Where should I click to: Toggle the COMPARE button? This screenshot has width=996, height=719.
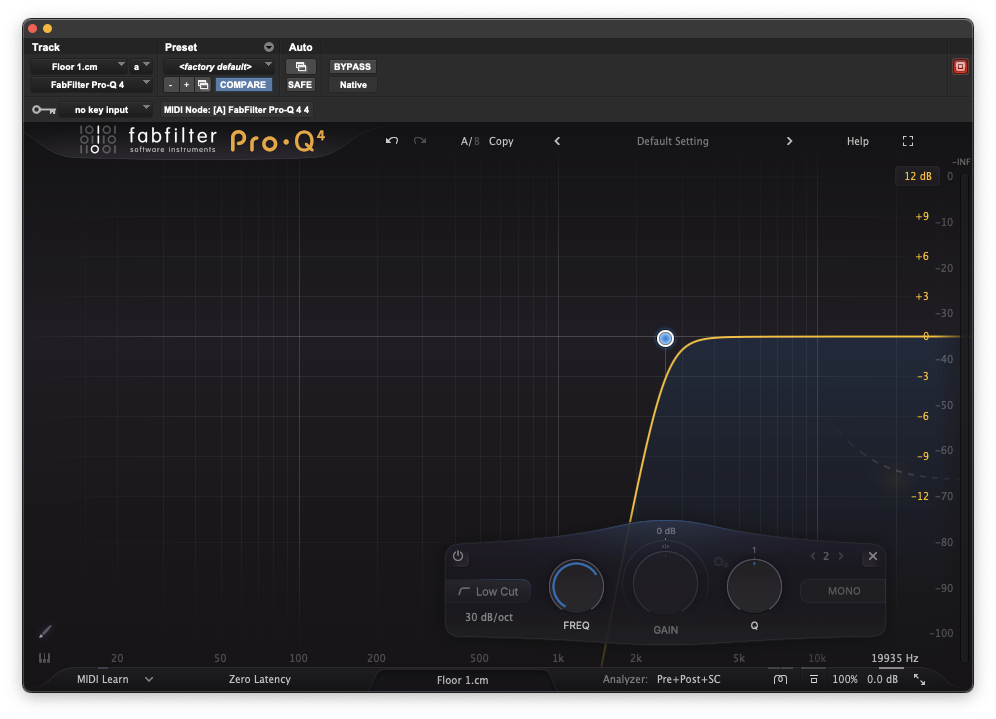(243, 84)
